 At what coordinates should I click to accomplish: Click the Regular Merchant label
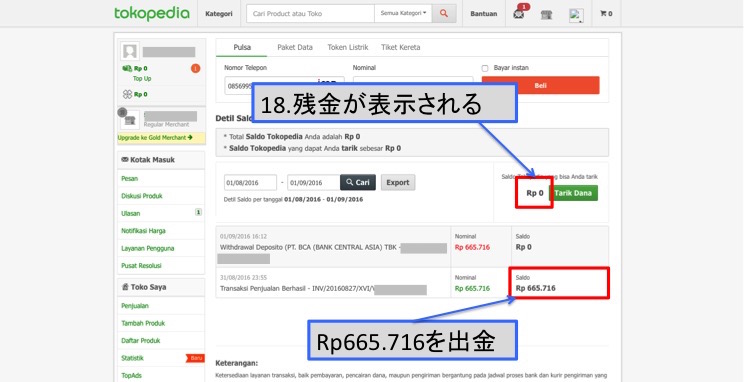166,124
